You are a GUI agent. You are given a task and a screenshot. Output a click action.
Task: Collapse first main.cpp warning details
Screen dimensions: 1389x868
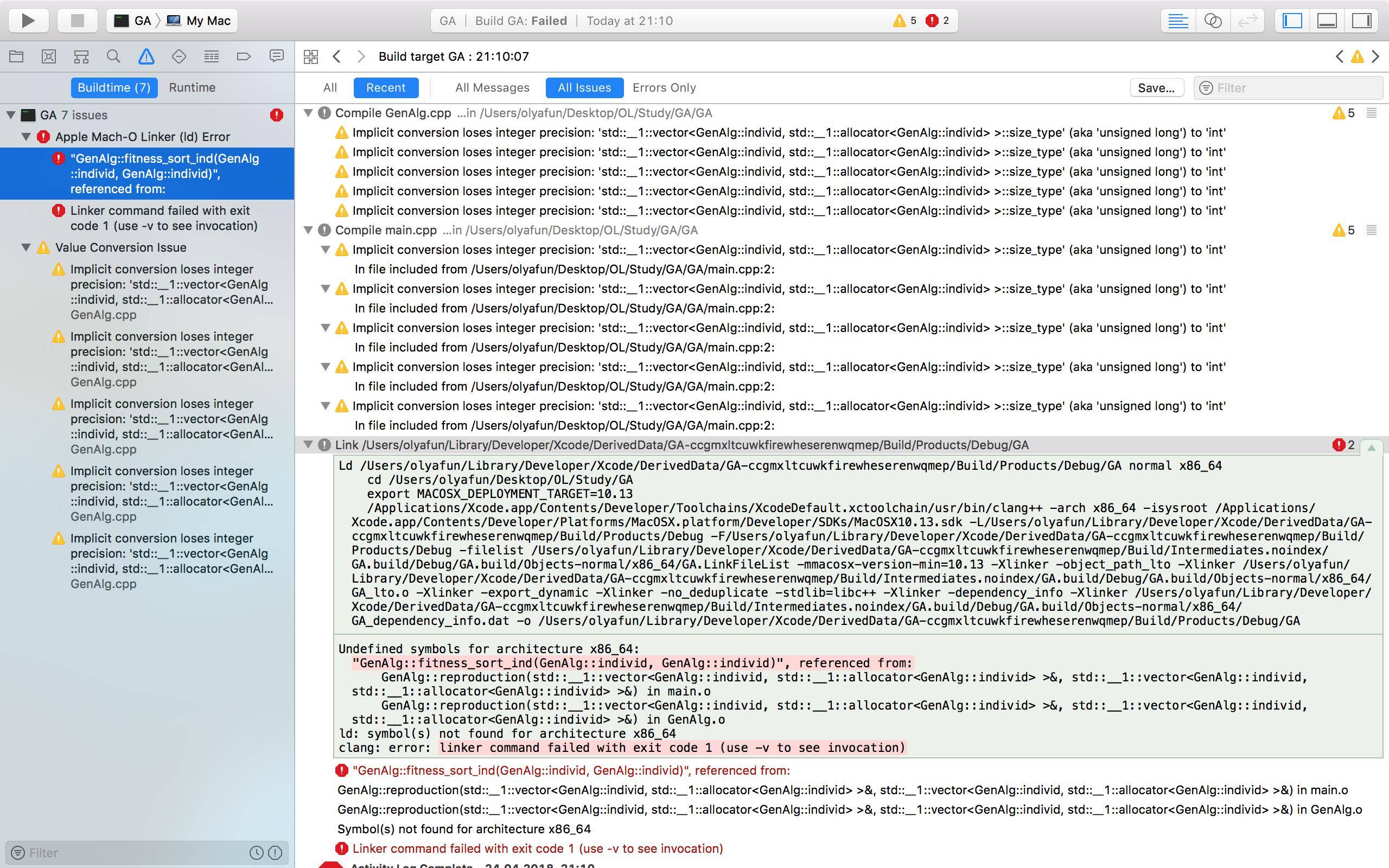(326, 250)
